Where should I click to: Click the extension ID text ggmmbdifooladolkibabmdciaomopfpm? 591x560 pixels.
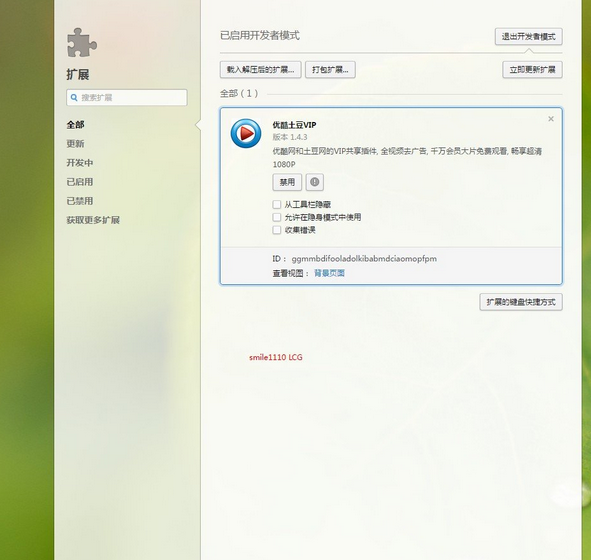pyautogui.click(x=364, y=259)
